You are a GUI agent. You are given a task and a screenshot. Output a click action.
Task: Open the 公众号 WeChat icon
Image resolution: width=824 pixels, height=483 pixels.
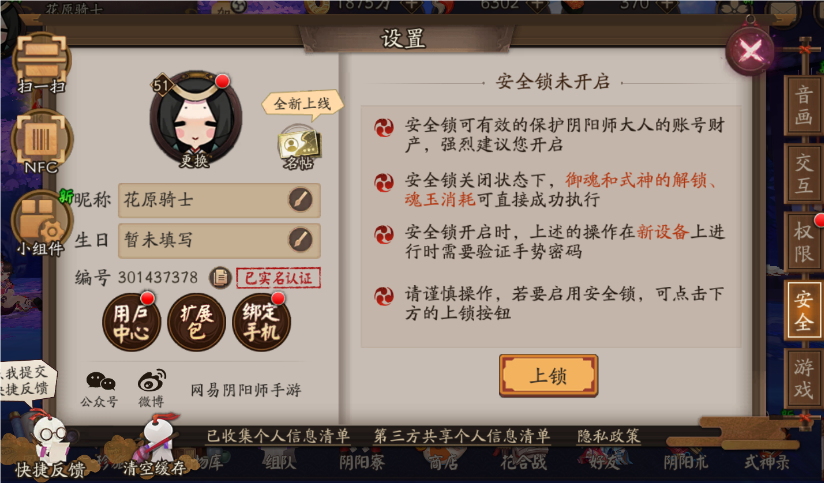click(99, 389)
